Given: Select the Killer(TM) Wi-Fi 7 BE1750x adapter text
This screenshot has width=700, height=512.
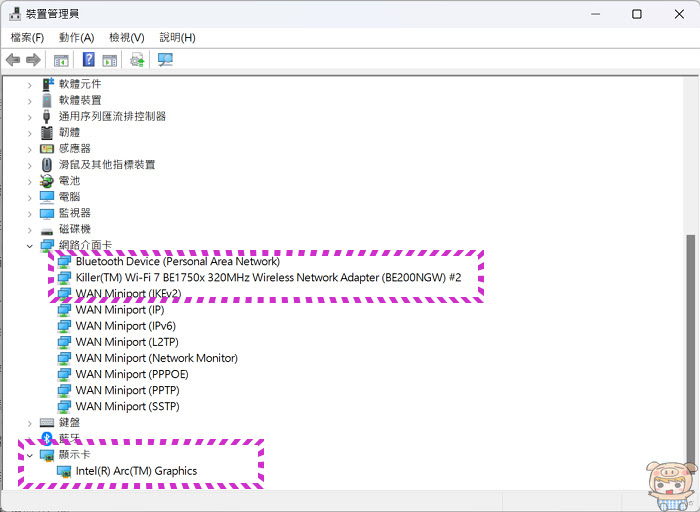Looking at the screenshot, I should (268, 278).
